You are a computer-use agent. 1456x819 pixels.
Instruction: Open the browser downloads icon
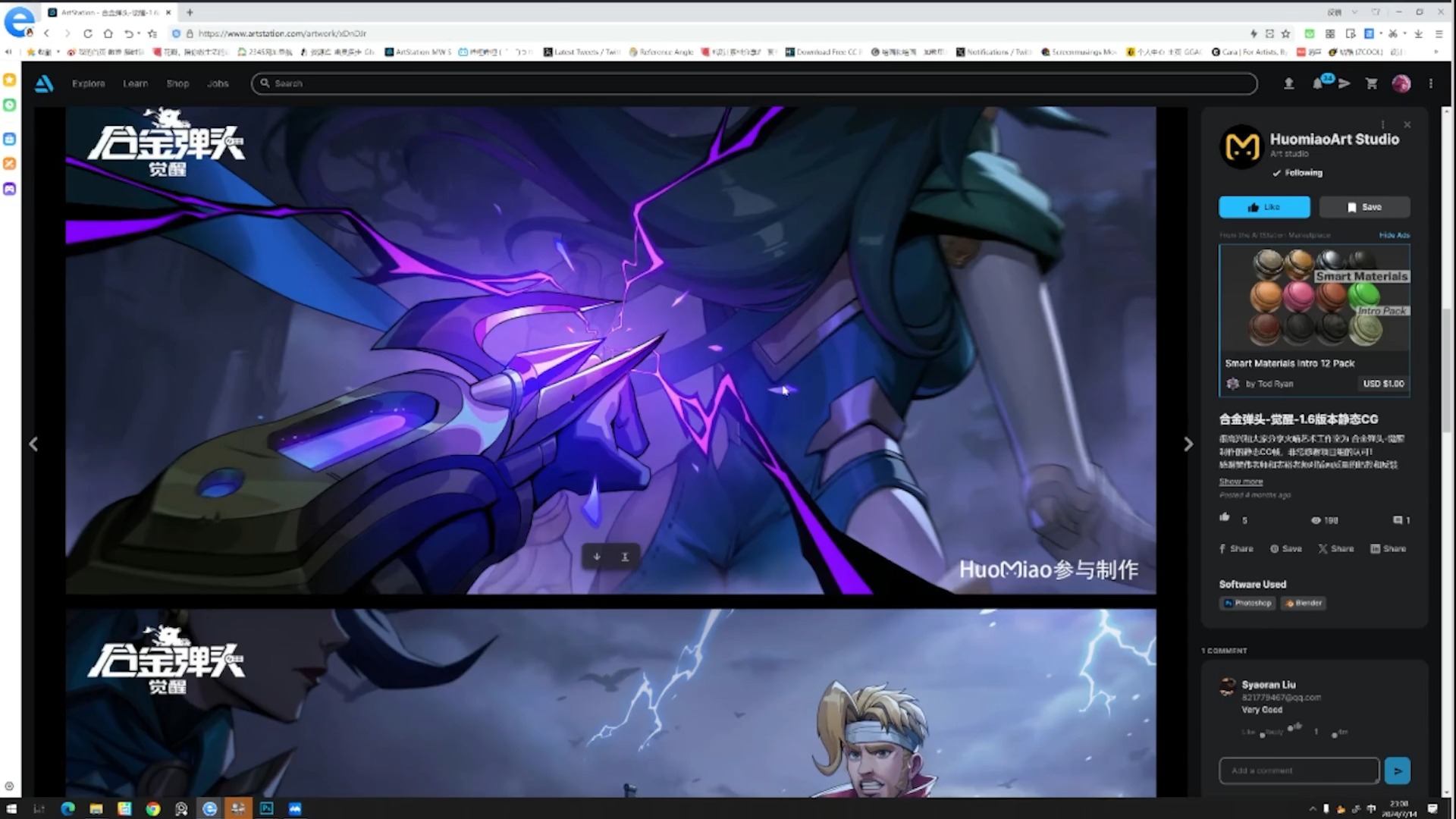pyautogui.click(x=1418, y=33)
